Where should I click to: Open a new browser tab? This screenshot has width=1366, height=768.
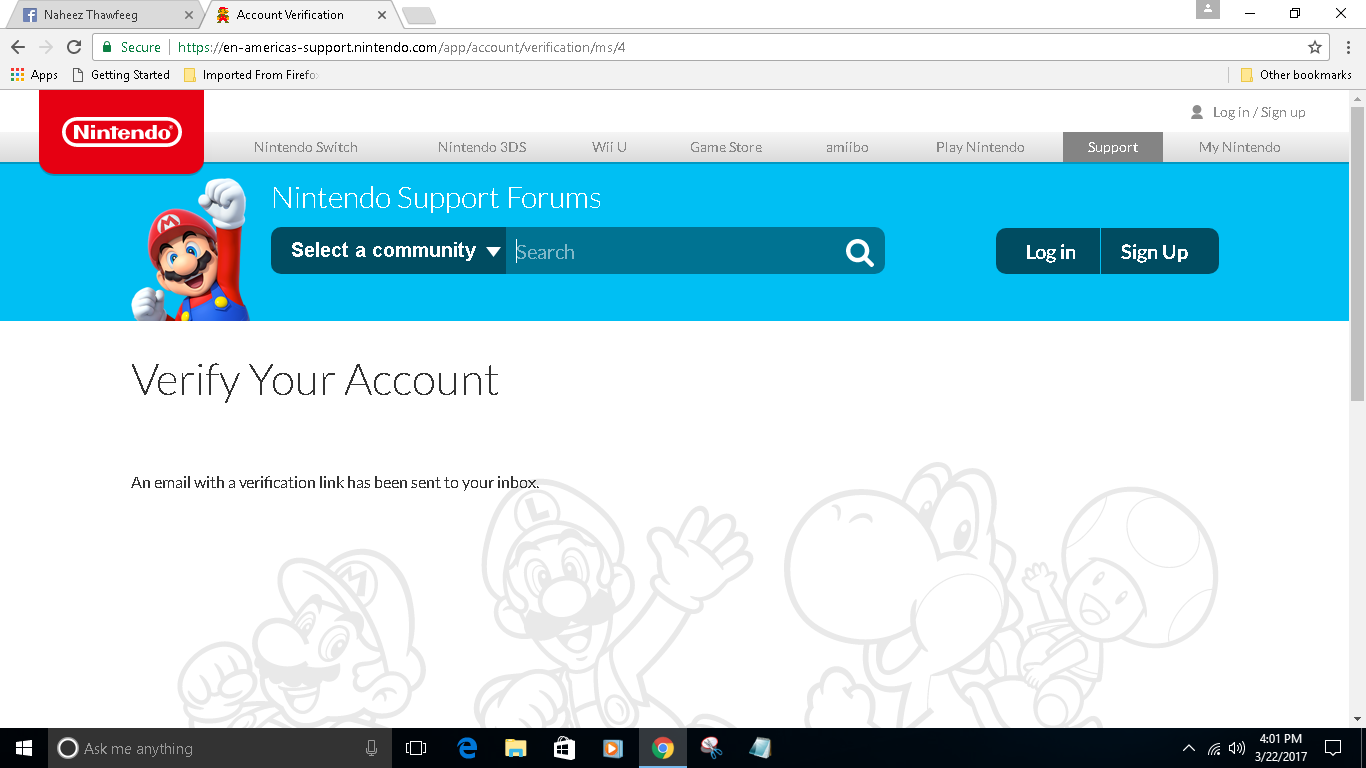418,15
